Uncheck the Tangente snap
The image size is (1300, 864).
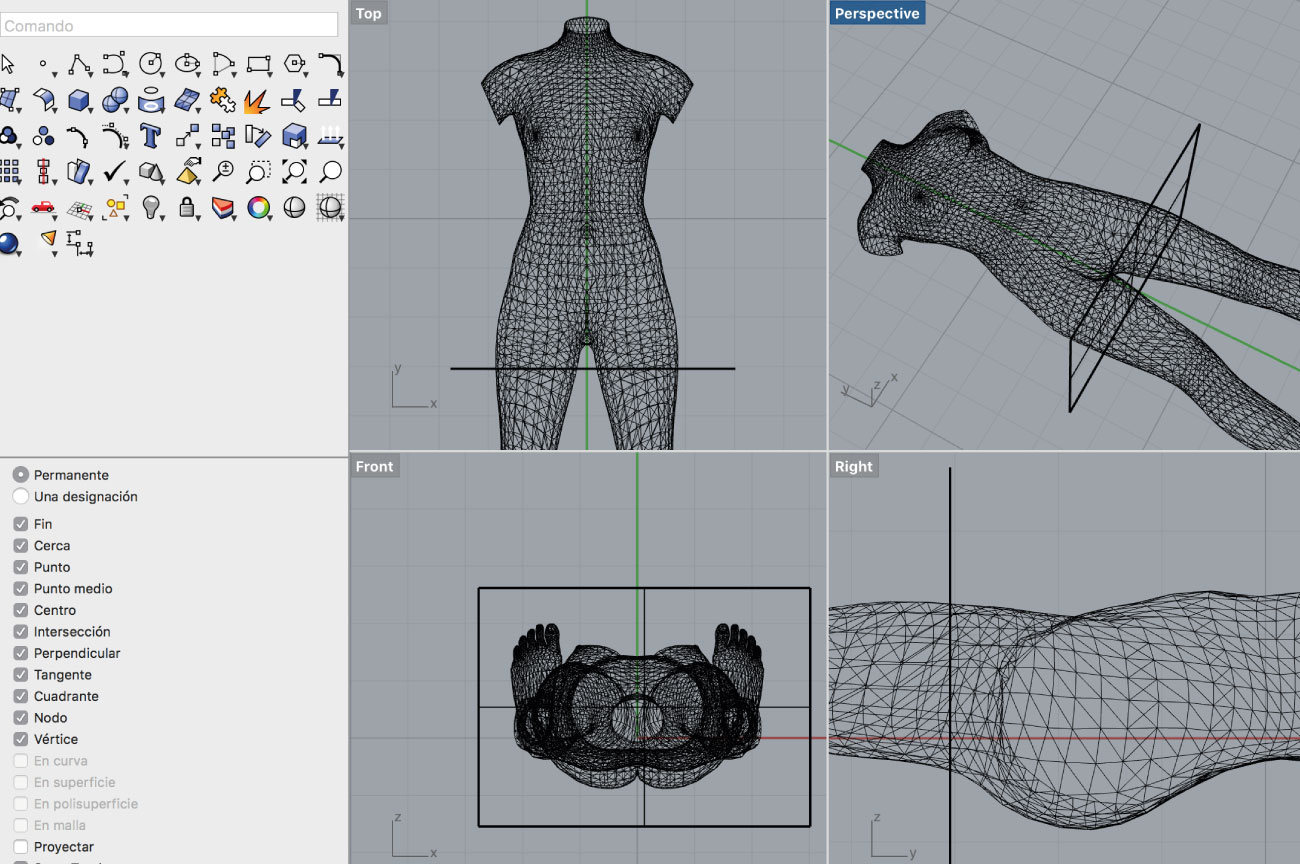[x=21, y=675]
